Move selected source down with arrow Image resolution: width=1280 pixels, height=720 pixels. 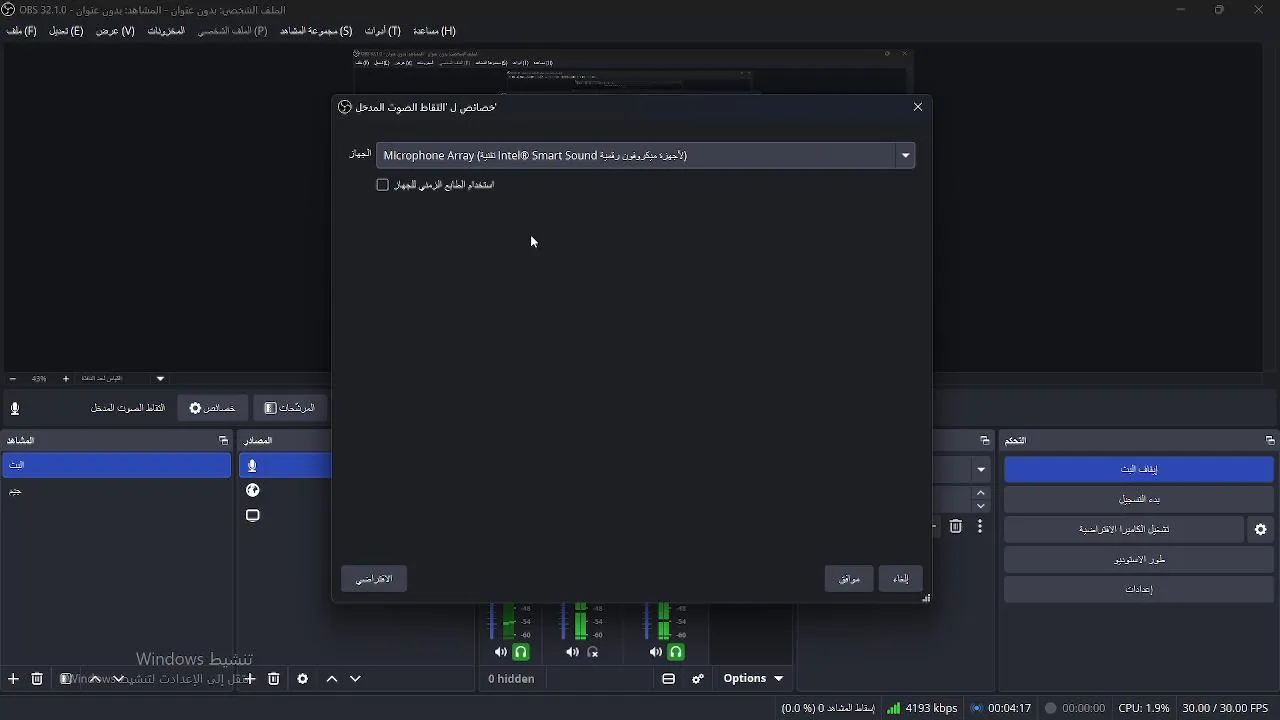click(356, 679)
